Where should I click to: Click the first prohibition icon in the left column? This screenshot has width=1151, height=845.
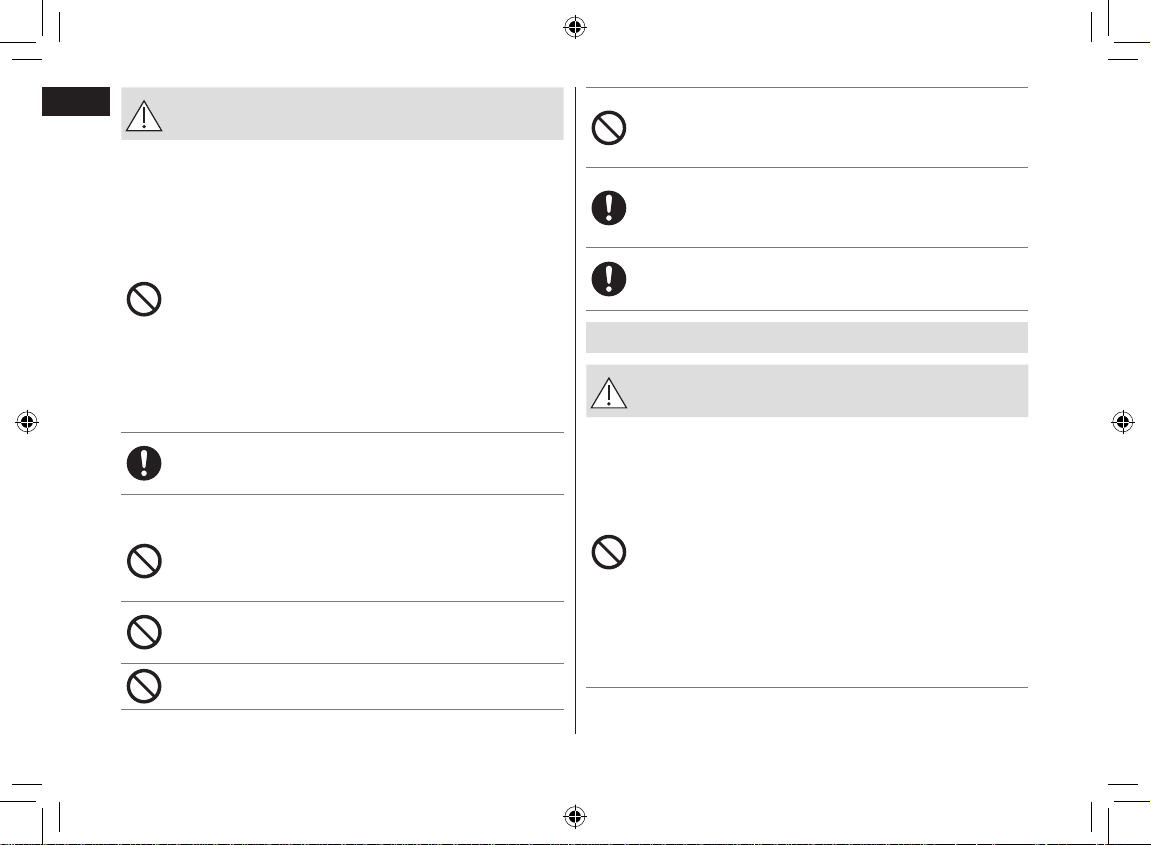(144, 300)
